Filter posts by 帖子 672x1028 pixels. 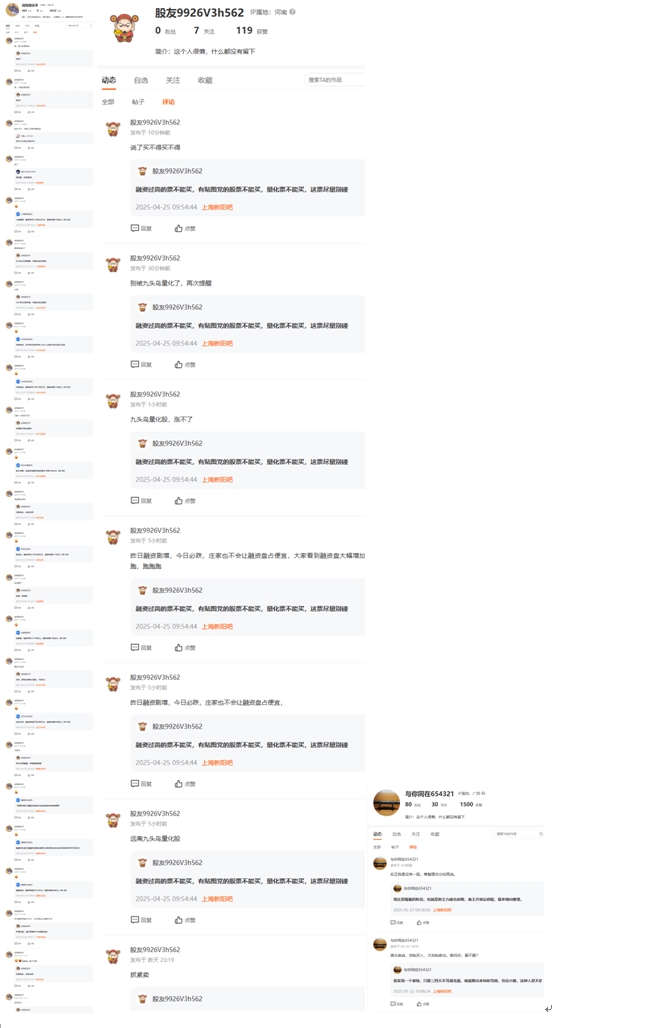pyautogui.click(x=138, y=102)
